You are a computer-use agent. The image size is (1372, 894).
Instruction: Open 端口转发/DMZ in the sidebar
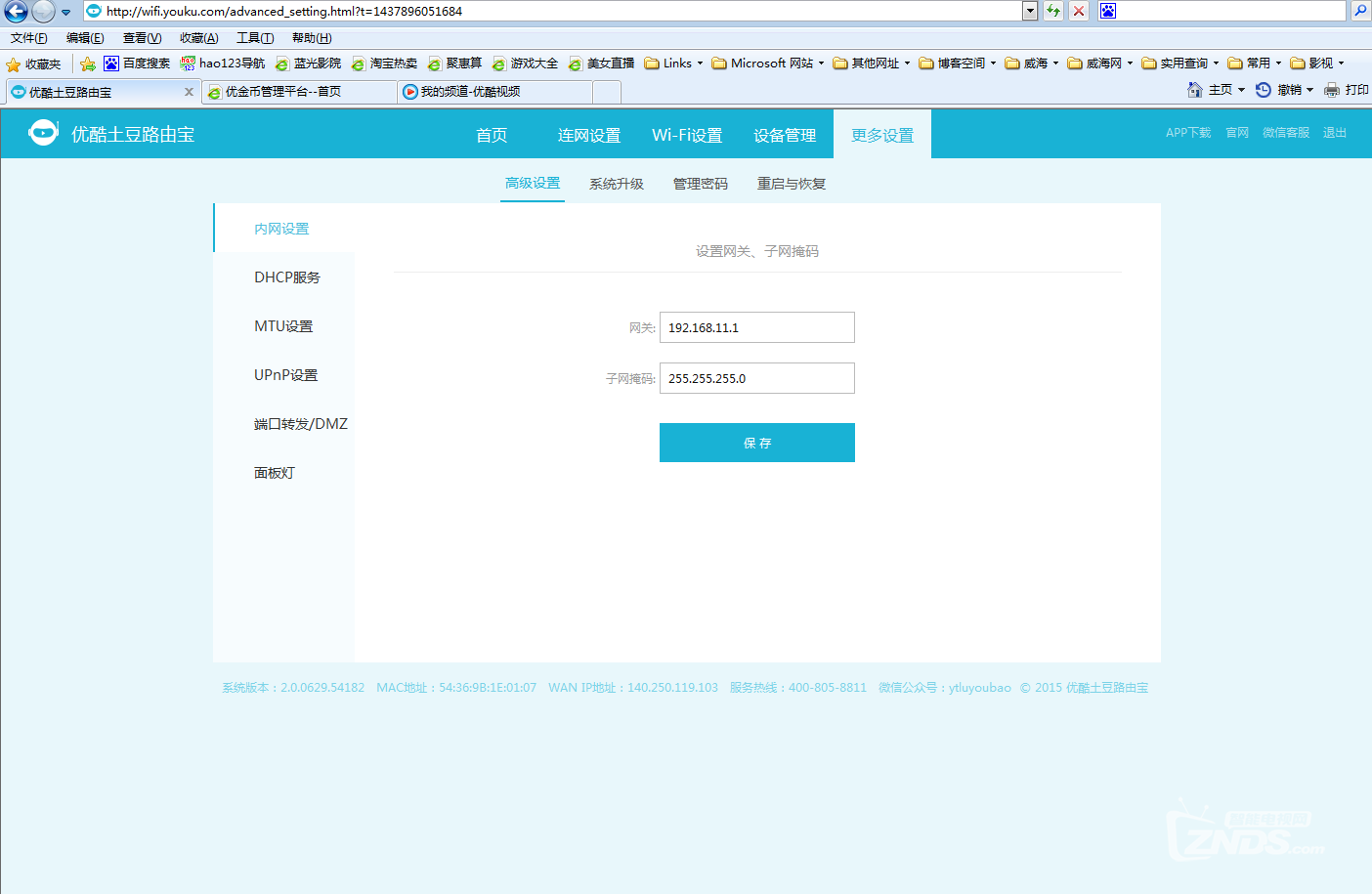283,424
